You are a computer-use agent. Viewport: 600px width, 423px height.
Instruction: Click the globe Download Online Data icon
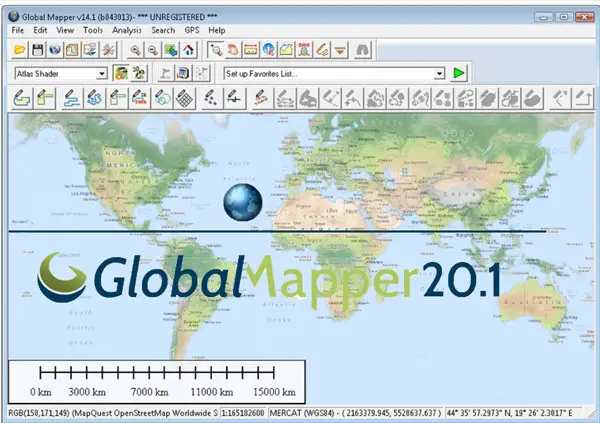tap(55, 50)
